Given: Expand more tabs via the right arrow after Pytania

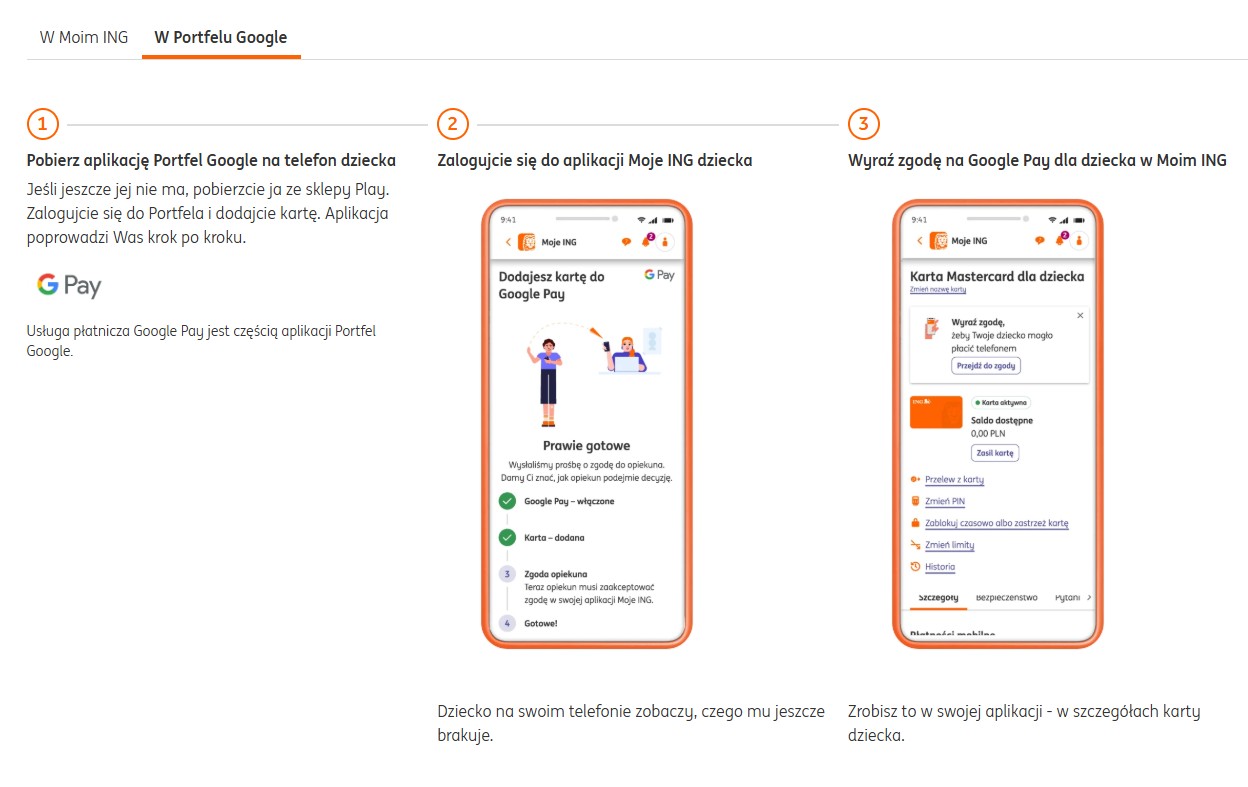Looking at the screenshot, I should (x=1089, y=597).
